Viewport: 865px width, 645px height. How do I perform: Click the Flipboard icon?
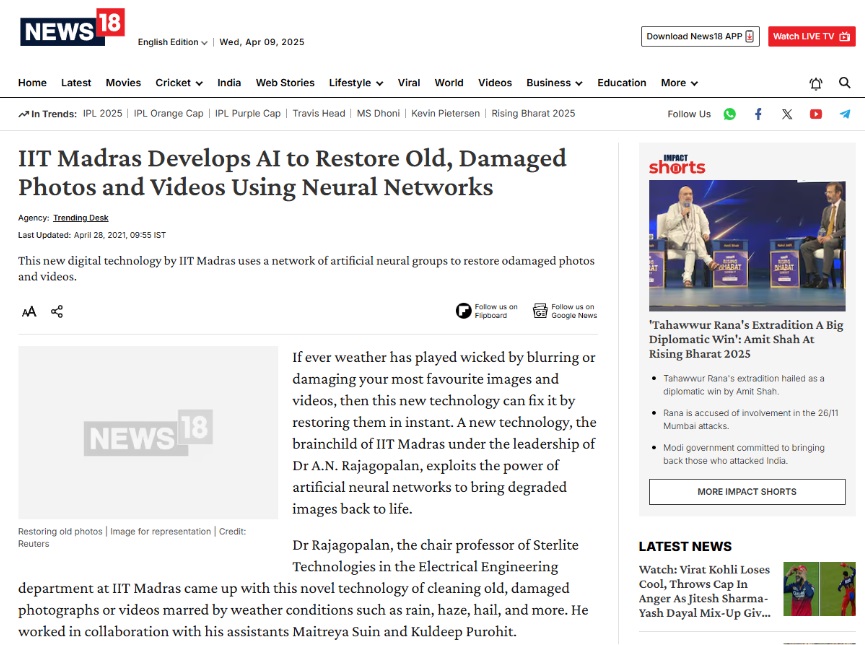pyautogui.click(x=463, y=311)
